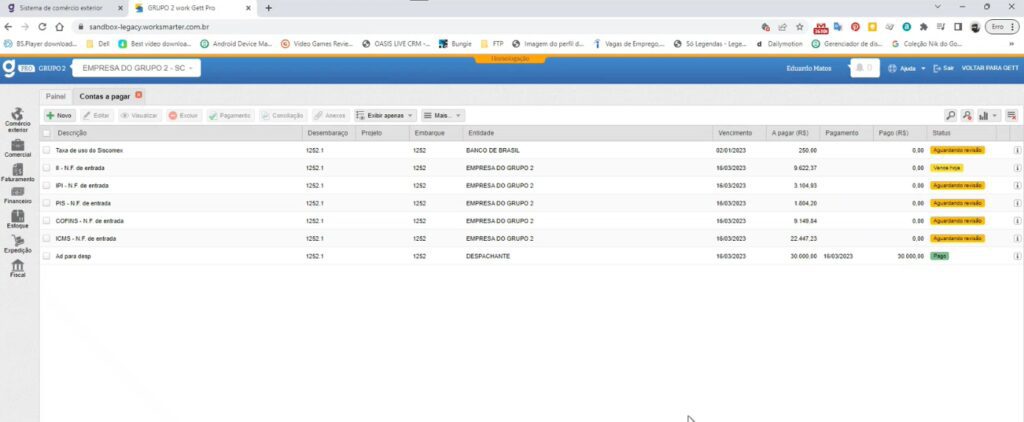
Task: Sort by the Vencimento column header
Action: coord(734,132)
